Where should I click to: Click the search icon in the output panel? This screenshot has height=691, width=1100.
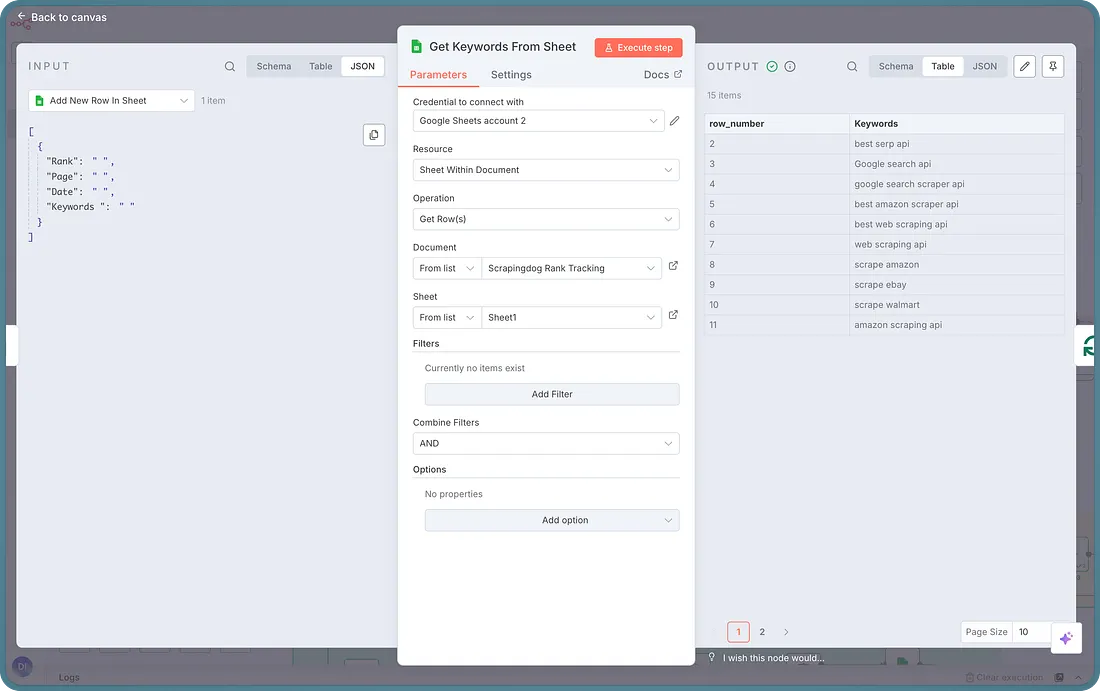(x=852, y=67)
